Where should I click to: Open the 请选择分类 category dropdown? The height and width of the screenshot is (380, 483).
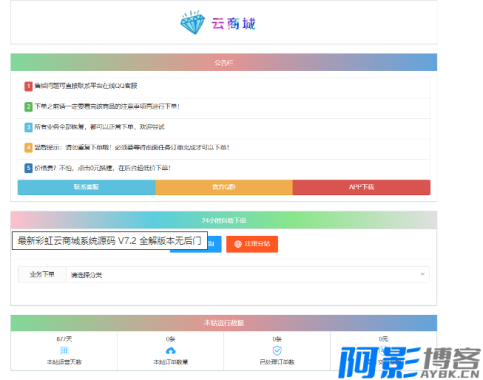pos(248,275)
